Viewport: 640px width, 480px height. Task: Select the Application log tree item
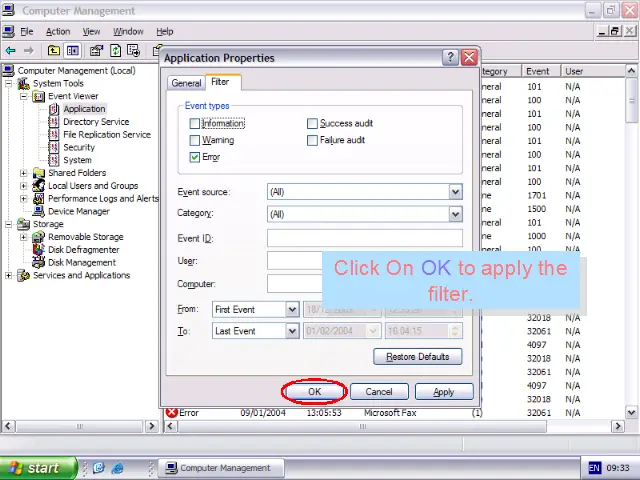click(84, 109)
